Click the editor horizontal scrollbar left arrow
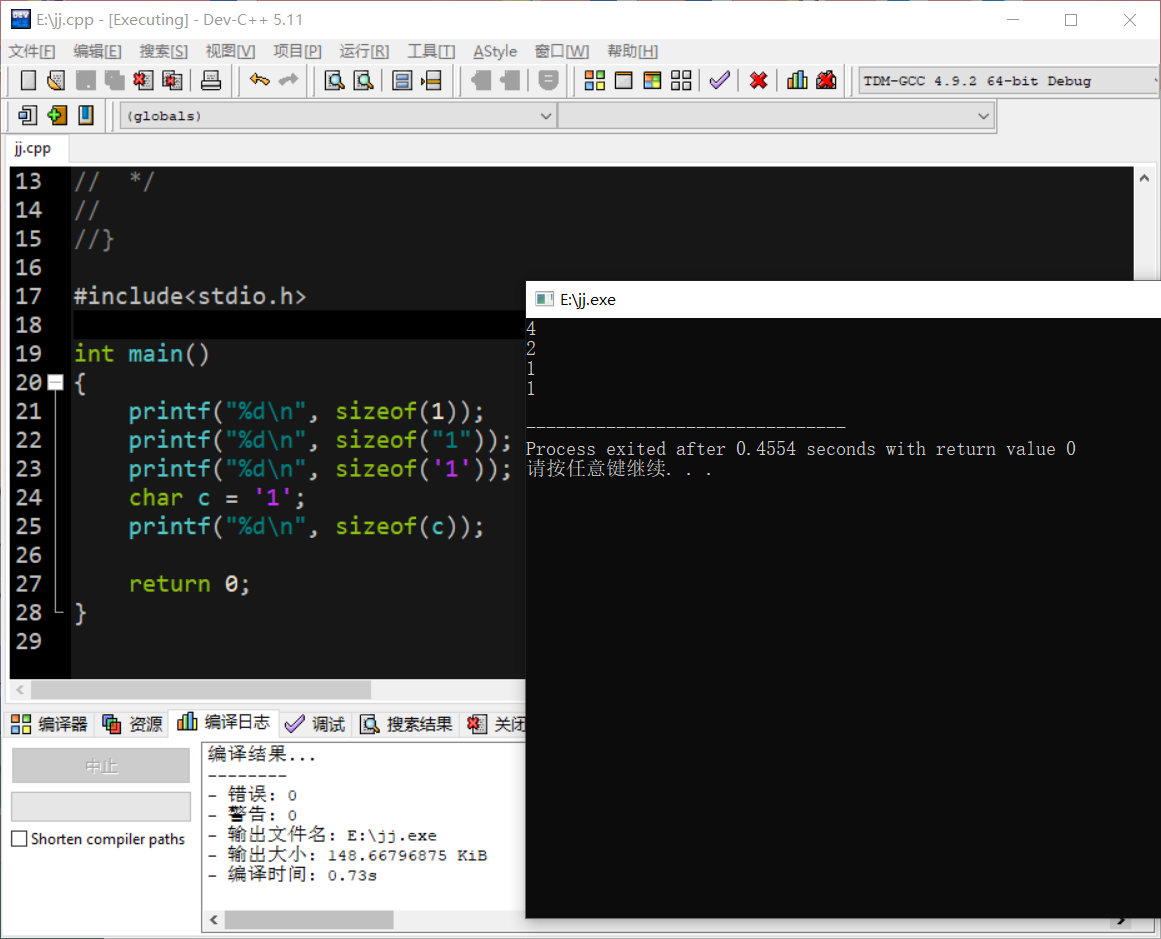Image resolution: width=1161 pixels, height=939 pixels. [x=20, y=689]
